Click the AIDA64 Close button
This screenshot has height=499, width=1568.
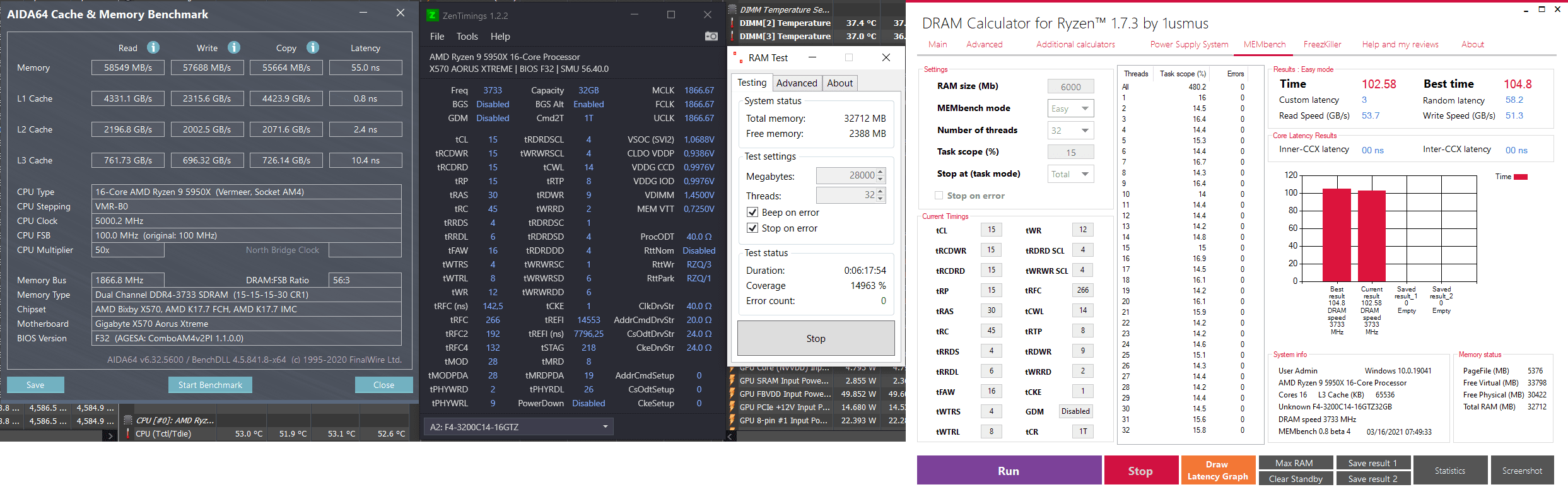383,385
